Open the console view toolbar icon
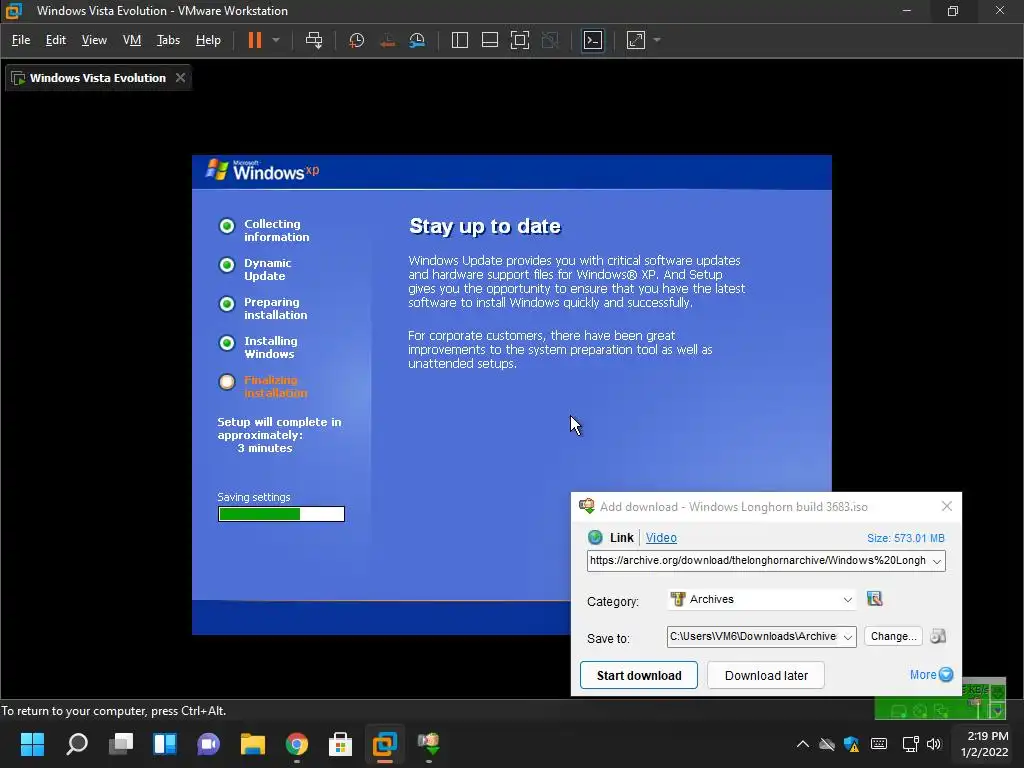The height and width of the screenshot is (768, 1024). tap(593, 40)
